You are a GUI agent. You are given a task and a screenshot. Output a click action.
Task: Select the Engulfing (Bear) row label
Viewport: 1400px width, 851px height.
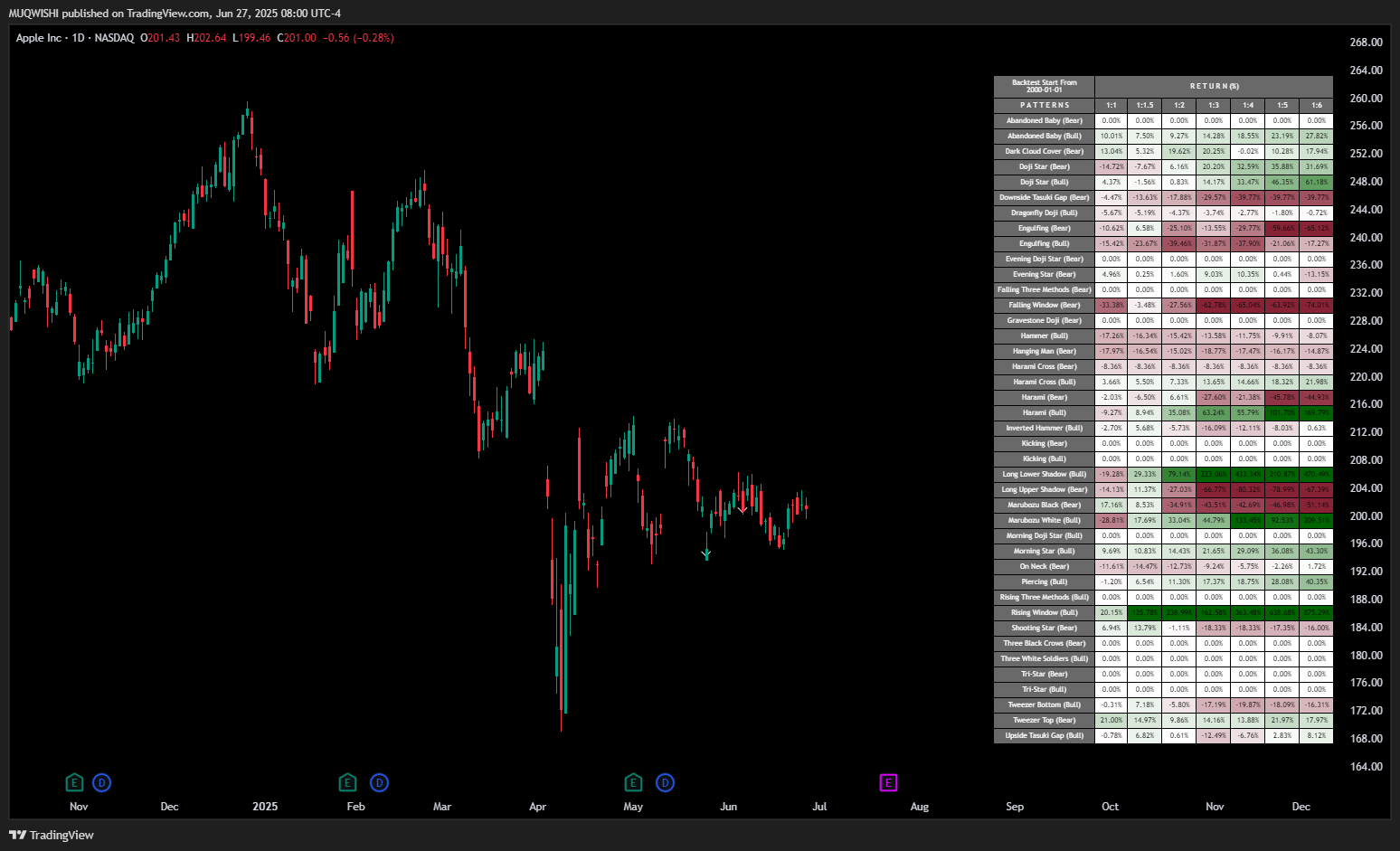(x=1045, y=229)
